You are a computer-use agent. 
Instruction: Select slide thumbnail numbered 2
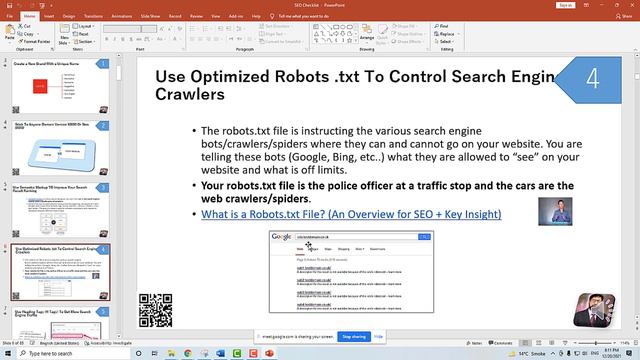point(60,148)
